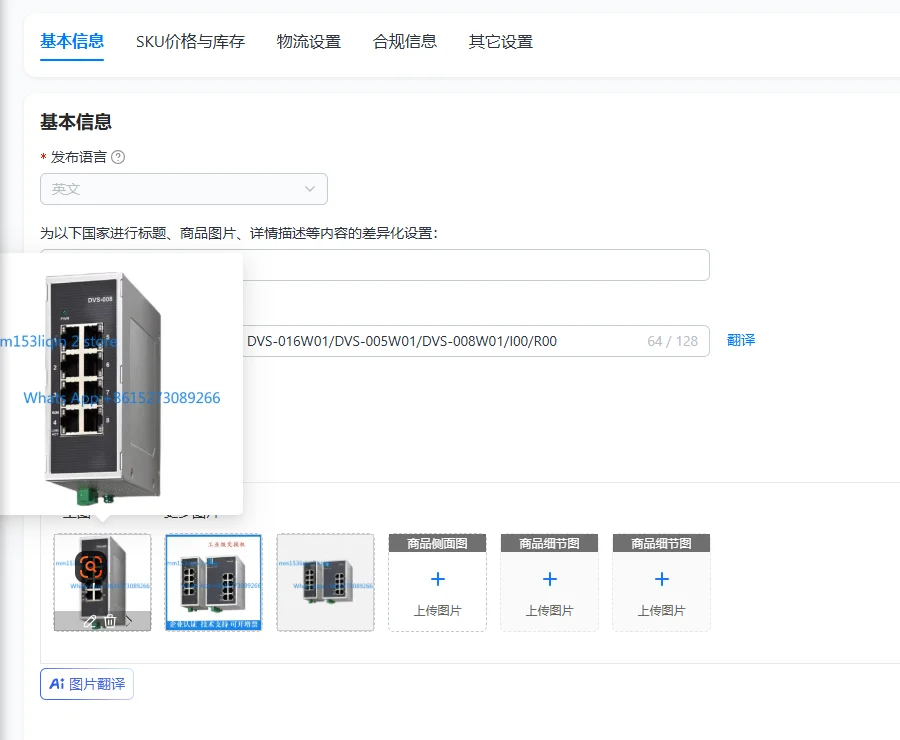
Task: Click the 64 / 128 character count text
Action: point(672,341)
